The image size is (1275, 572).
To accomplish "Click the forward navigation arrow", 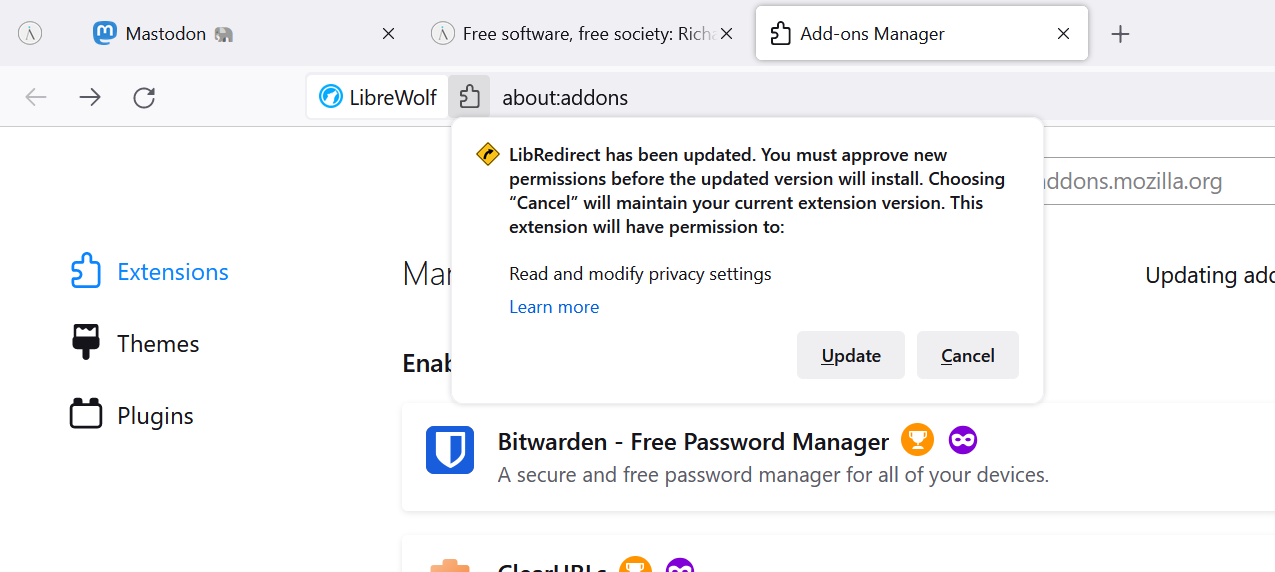I will coord(90,97).
